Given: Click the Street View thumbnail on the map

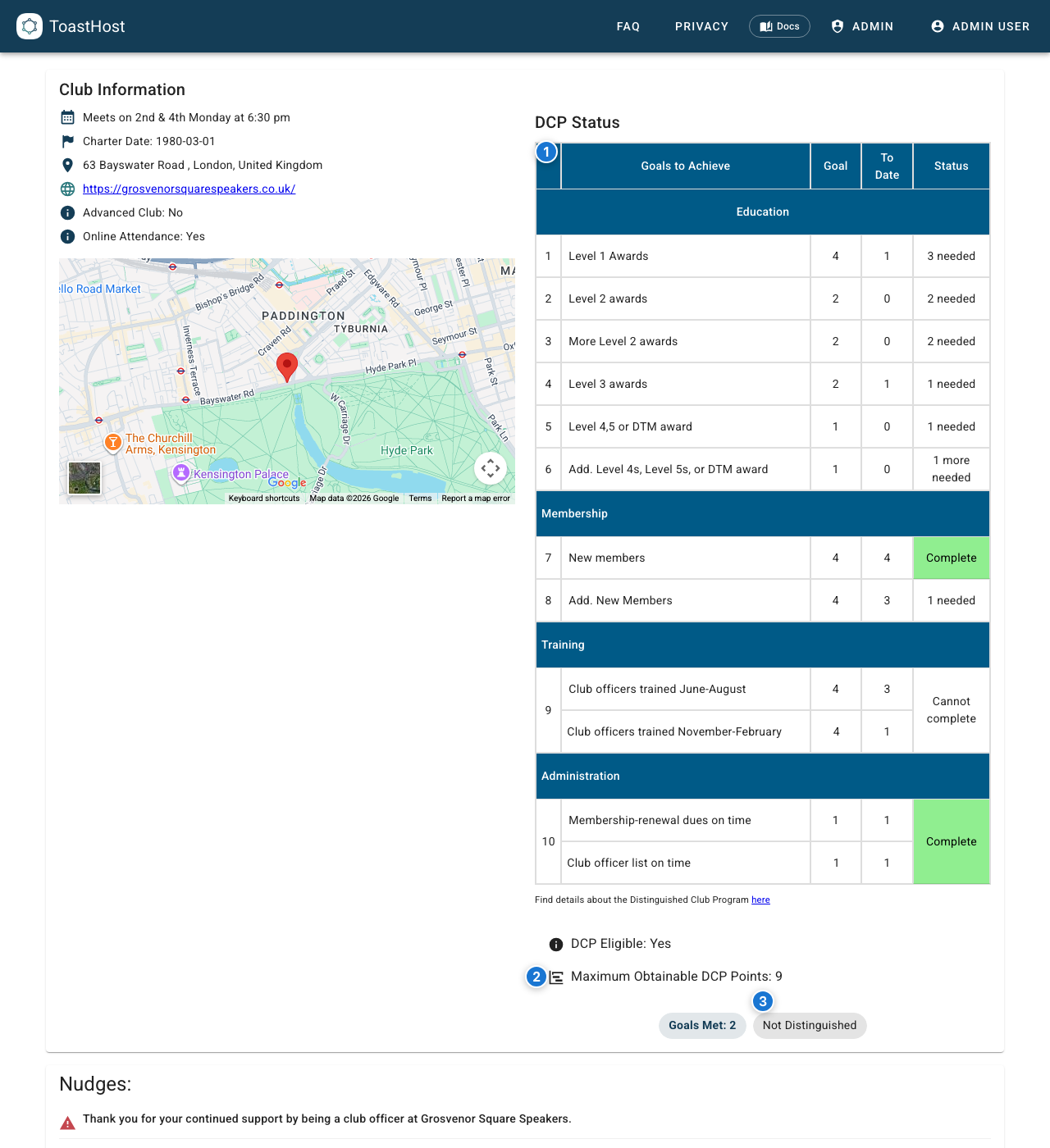Looking at the screenshot, I should tap(84, 478).
